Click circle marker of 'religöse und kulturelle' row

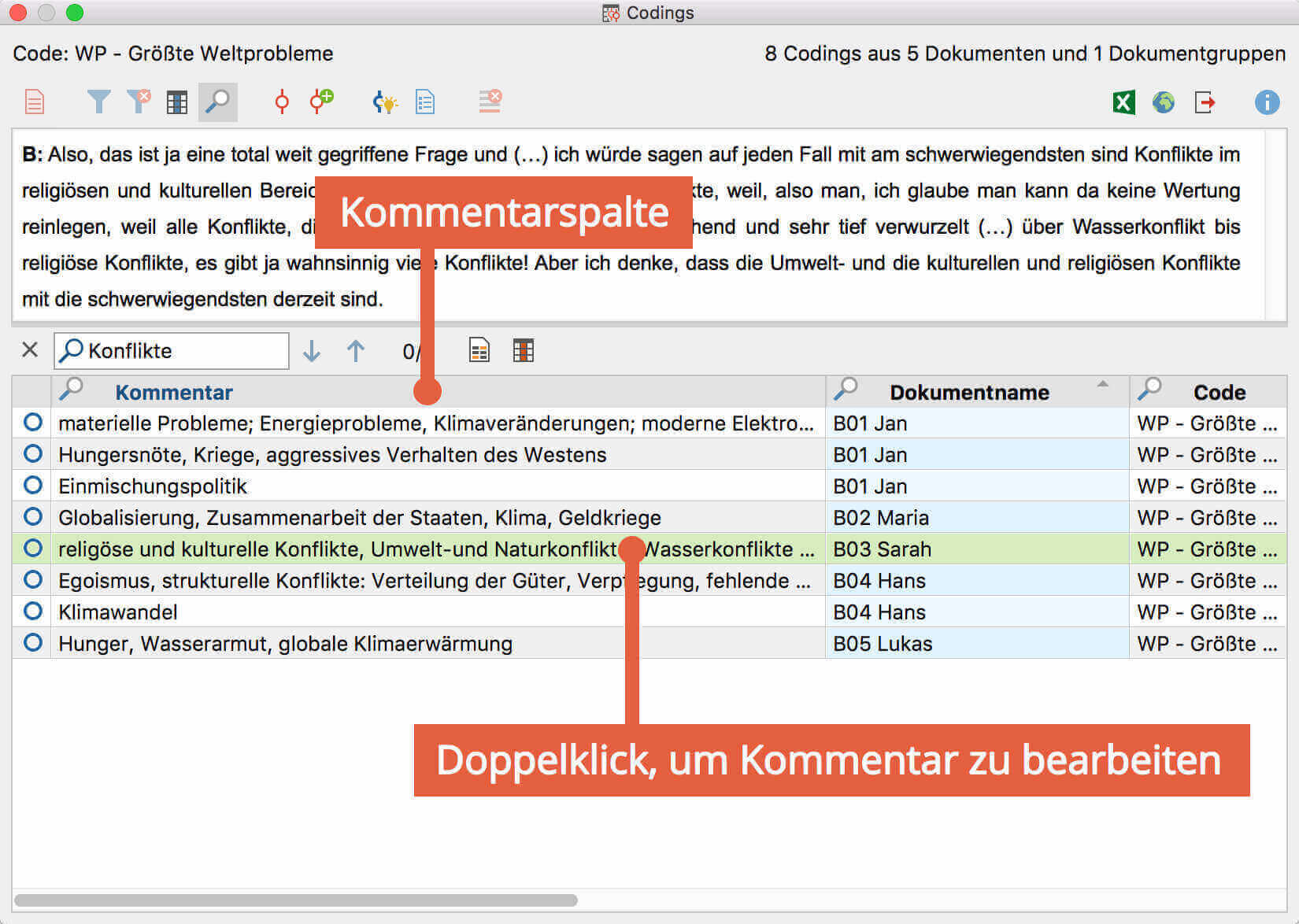(32, 549)
